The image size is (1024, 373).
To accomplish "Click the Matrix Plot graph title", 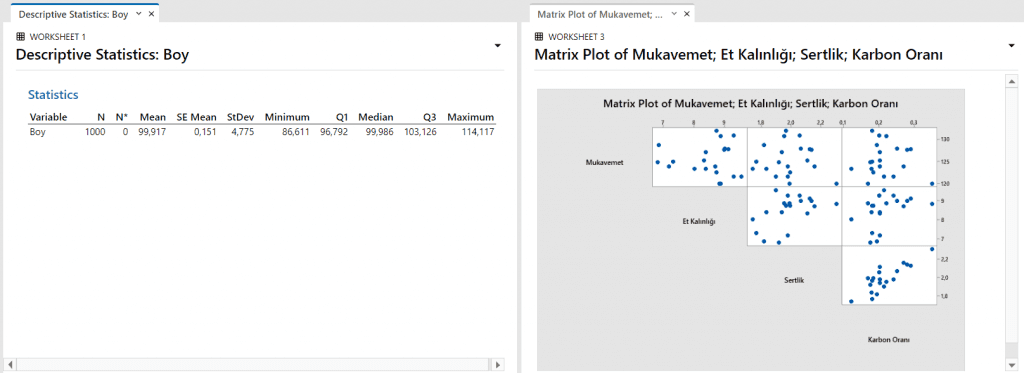I will [x=750, y=103].
